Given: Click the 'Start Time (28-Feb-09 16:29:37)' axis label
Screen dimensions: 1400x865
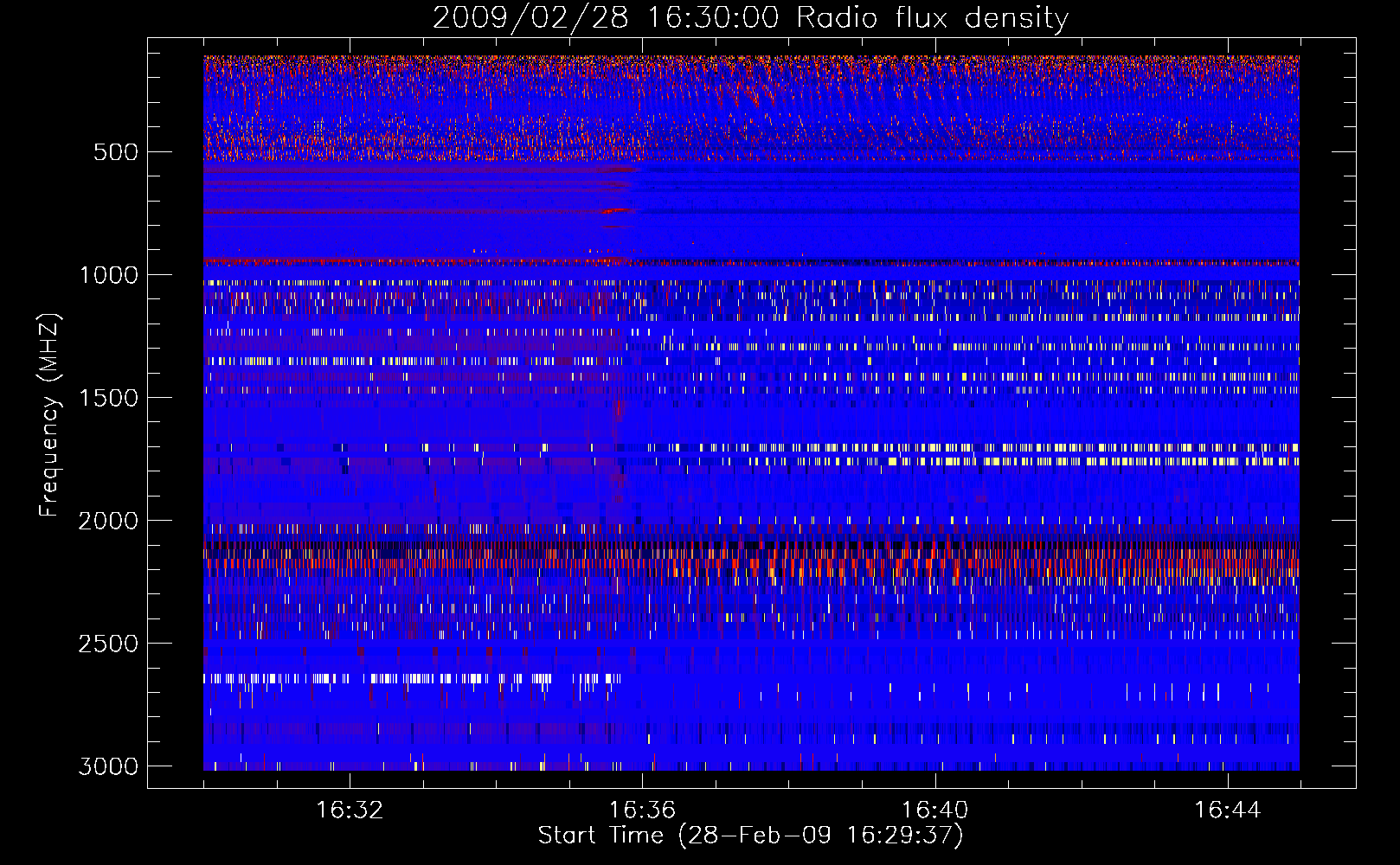Looking at the screenshot, I should [x=750, y=836].
